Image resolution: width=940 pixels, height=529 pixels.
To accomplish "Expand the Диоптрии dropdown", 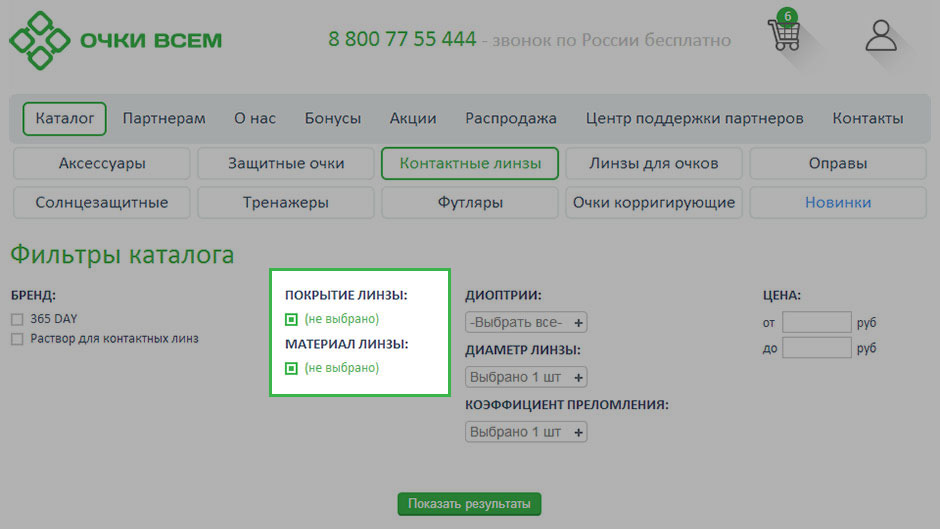I will tap(526, 322).
